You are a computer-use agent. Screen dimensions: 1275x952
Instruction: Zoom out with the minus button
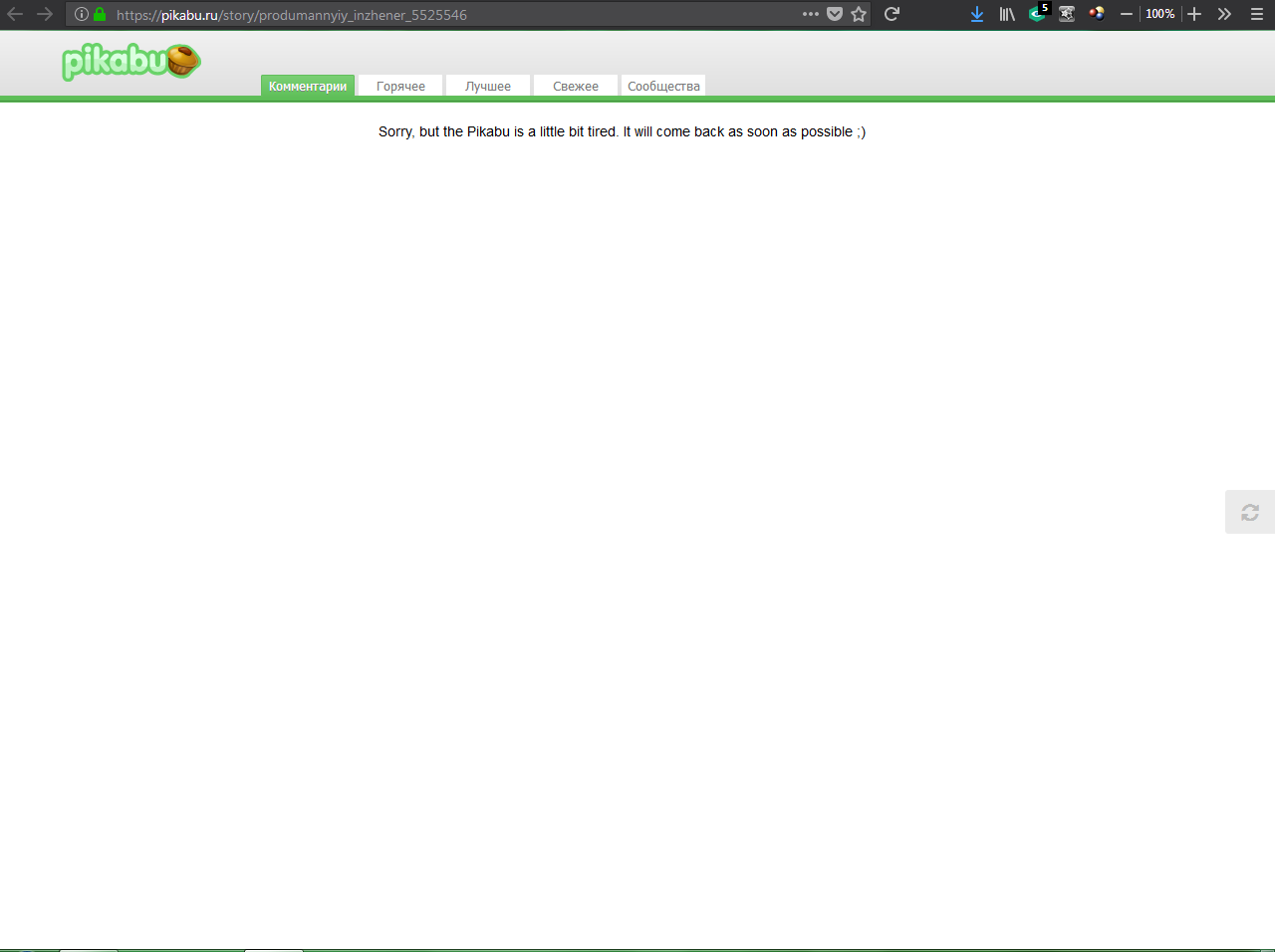[x=1127, y=14]
